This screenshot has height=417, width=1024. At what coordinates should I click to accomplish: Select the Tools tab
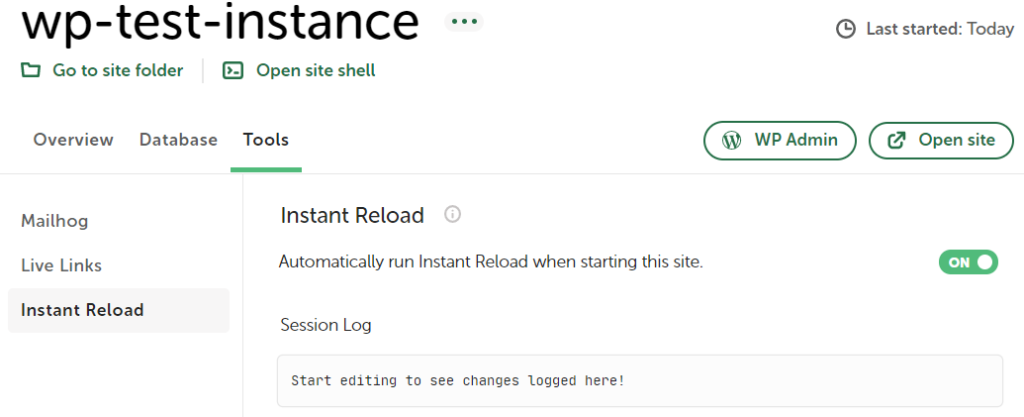[x=266, y=140]
